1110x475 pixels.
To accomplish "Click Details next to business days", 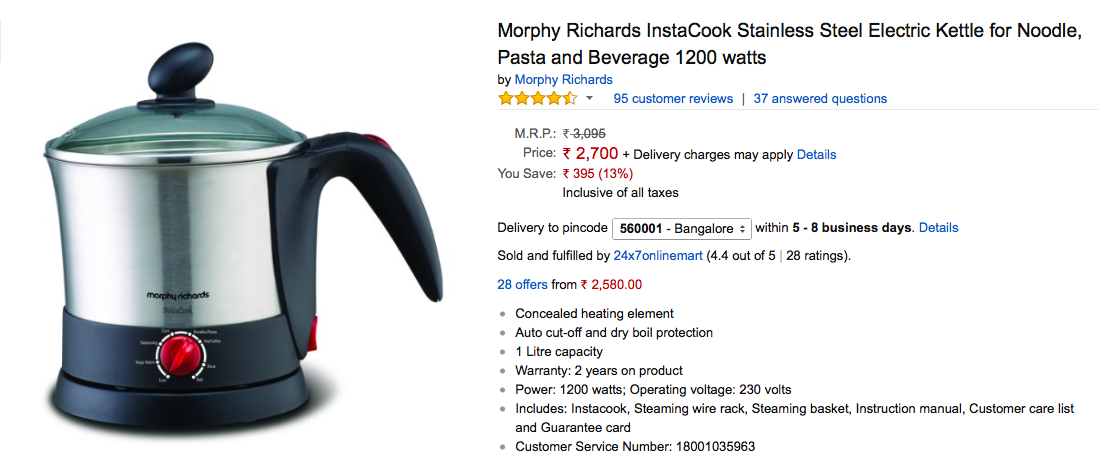I will (938, 228).
